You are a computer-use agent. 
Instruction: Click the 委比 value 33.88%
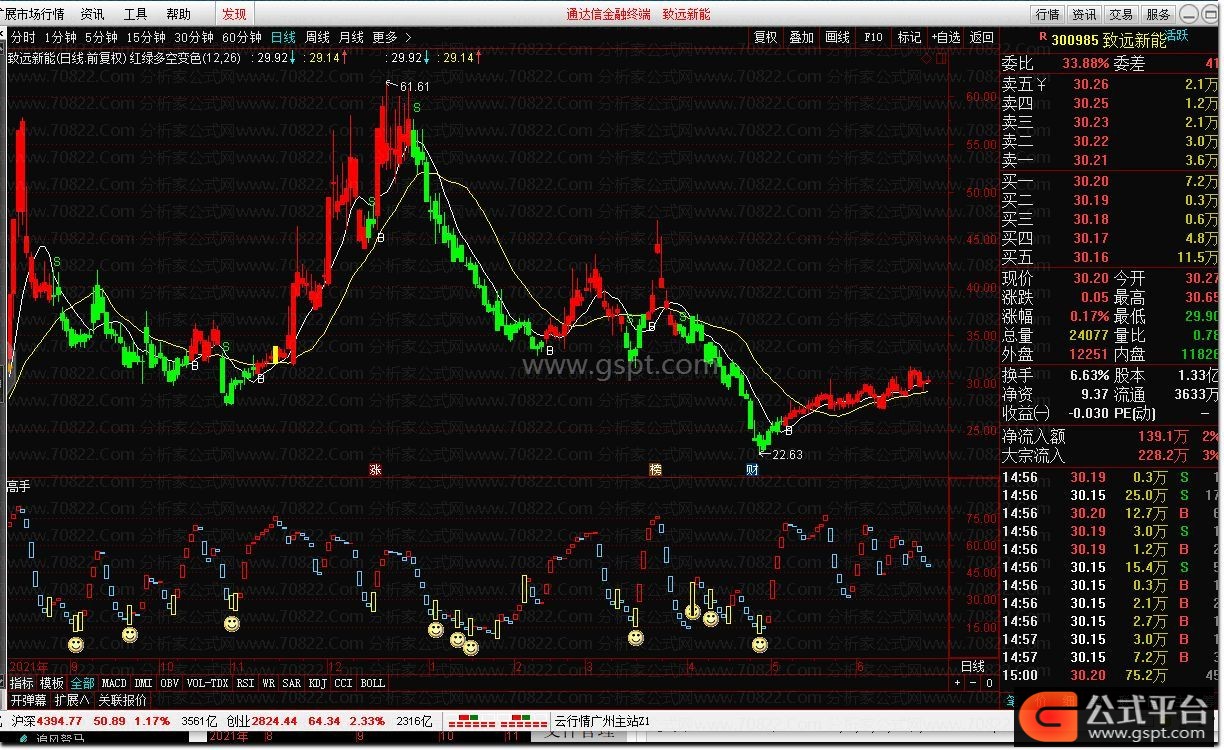tap(1086, 64)
